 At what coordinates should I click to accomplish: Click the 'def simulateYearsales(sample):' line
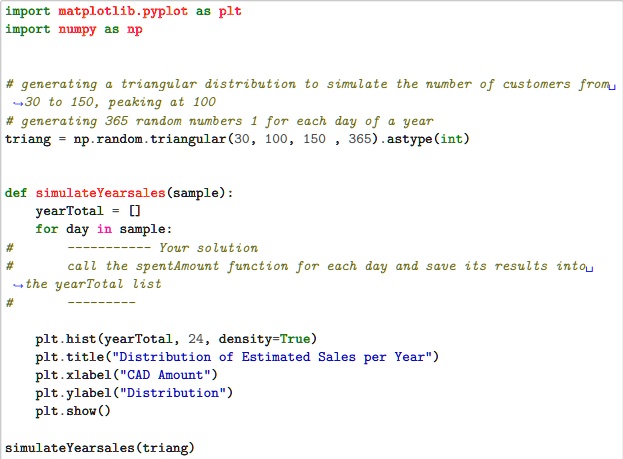click(119, 193)
